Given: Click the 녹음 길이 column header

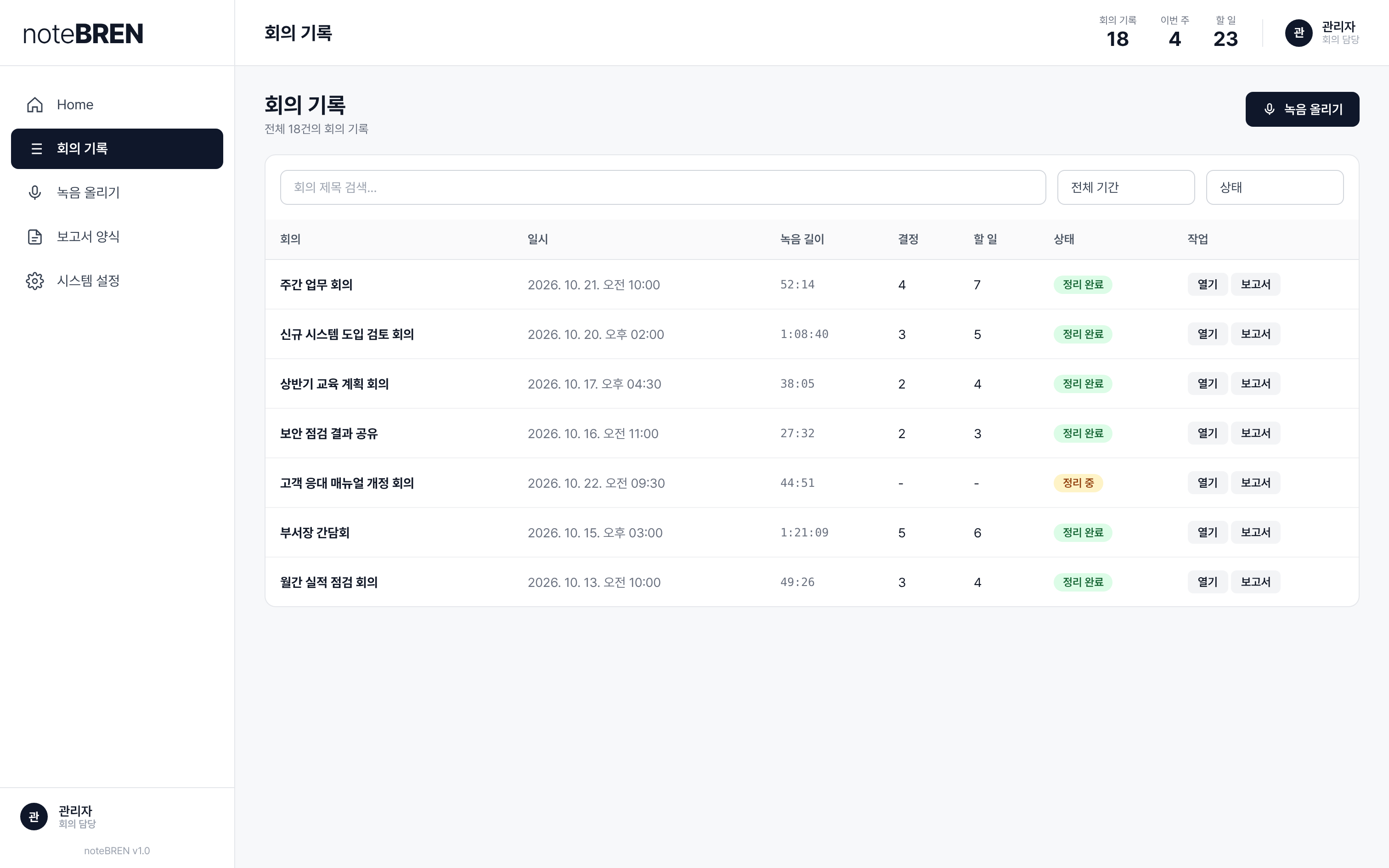Looking at the screenshot, I should [802, 239].
